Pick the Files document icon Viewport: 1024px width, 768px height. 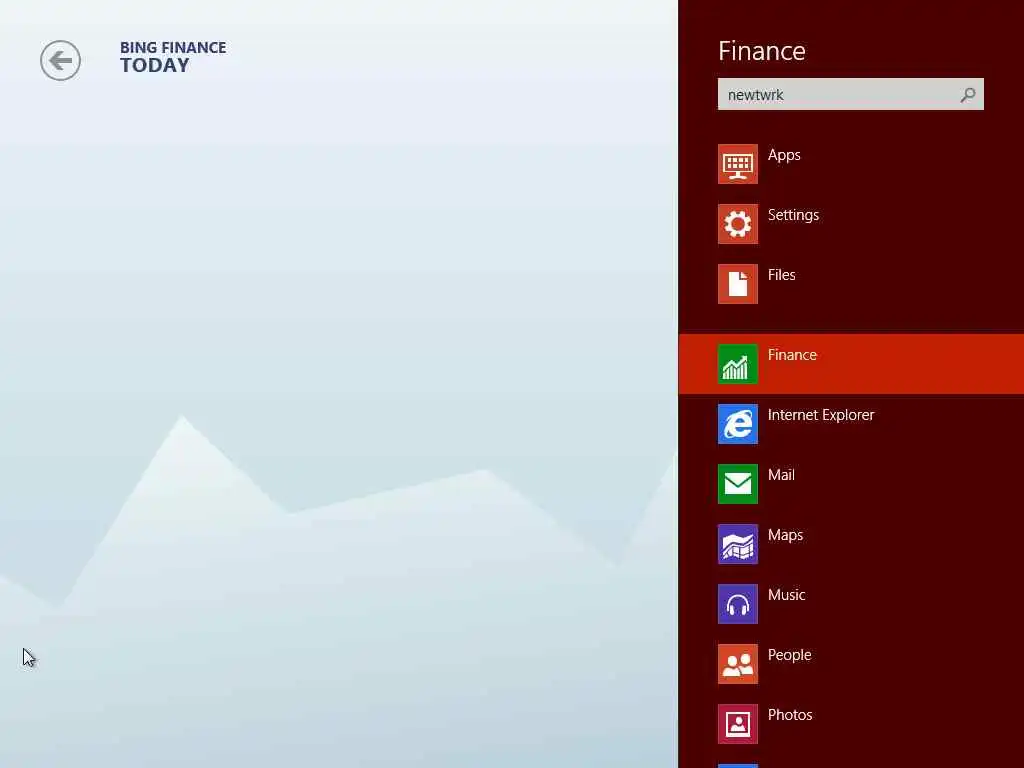point(738,284)
